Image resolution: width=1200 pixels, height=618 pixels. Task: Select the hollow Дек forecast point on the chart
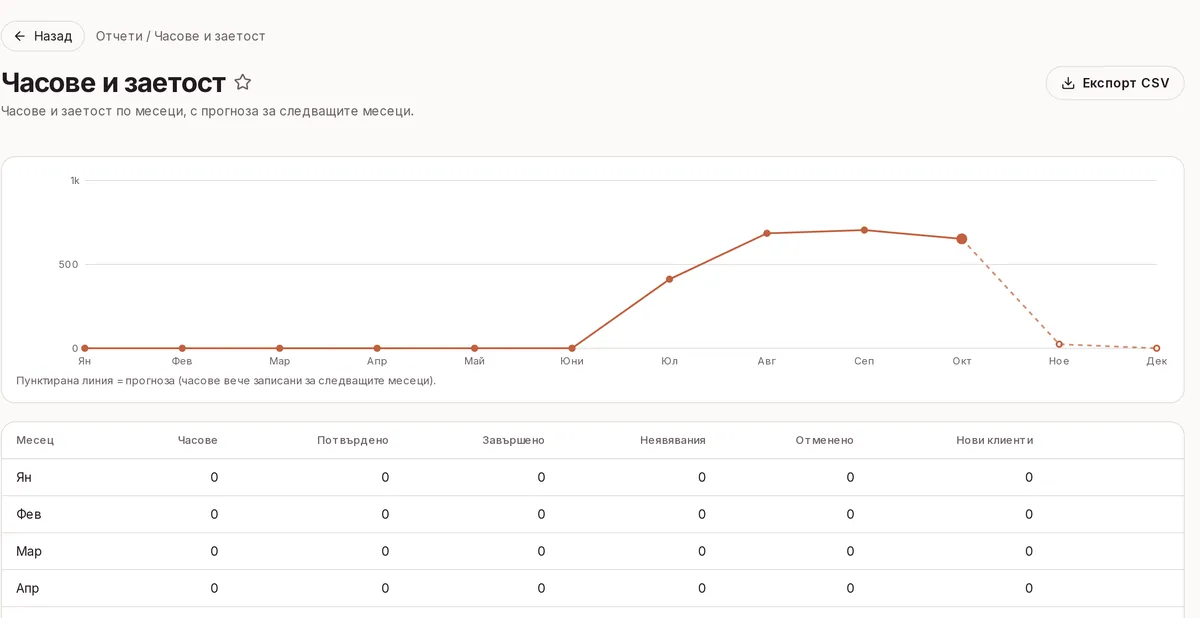(x=1157, y=348)
